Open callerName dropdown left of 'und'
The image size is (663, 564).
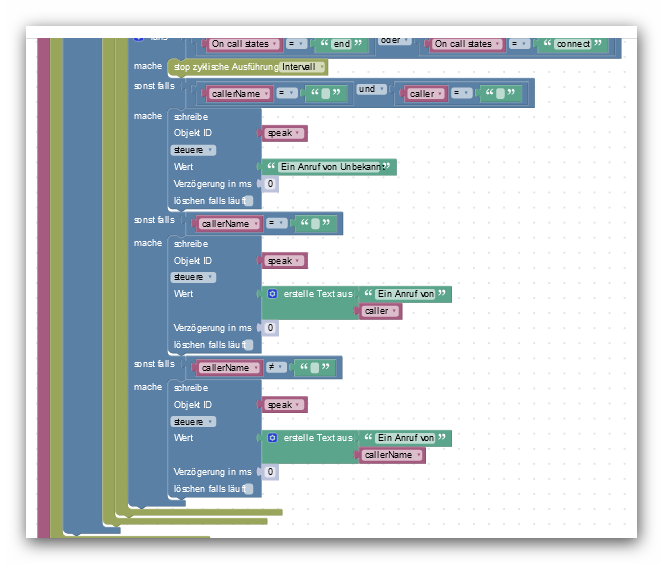(240, 94)
